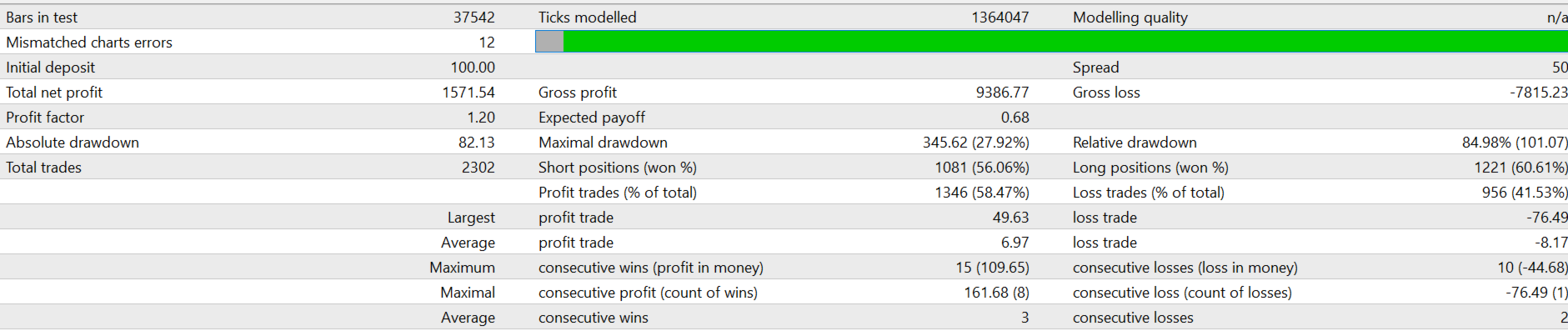Screen dimensions: 1568x331
Task: Select the Profit factor value 1.20
Action: coord(481,118)
